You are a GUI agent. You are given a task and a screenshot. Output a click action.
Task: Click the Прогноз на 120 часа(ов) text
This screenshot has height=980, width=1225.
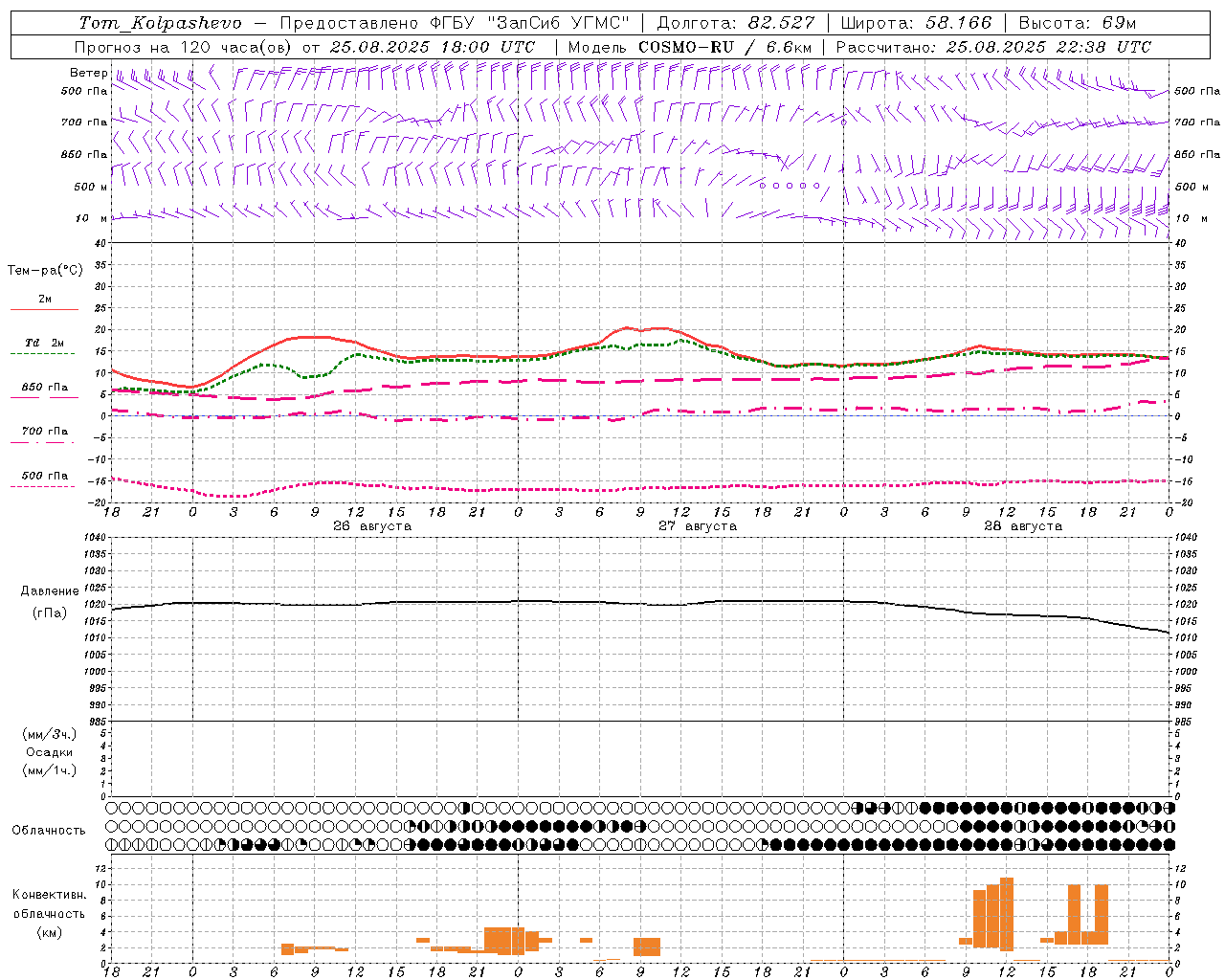184,47
